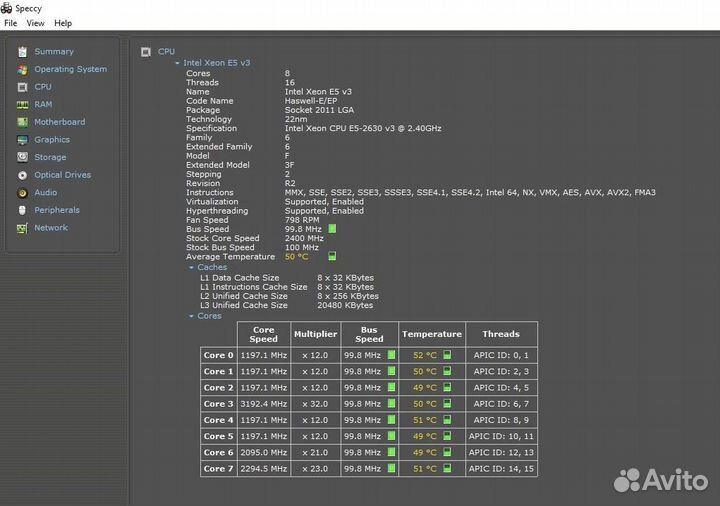Collapse the Caches section
This screenshot has height=506, width=720.
pyautogui.click(x=192, y=268)
